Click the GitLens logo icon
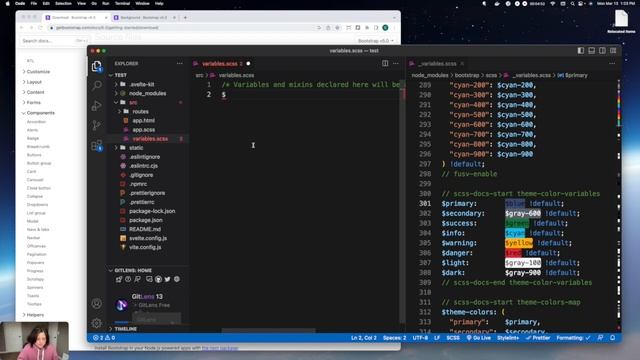The width and height of the screenshot is (640, 360). pyautogui.click(x=122, y=304)
